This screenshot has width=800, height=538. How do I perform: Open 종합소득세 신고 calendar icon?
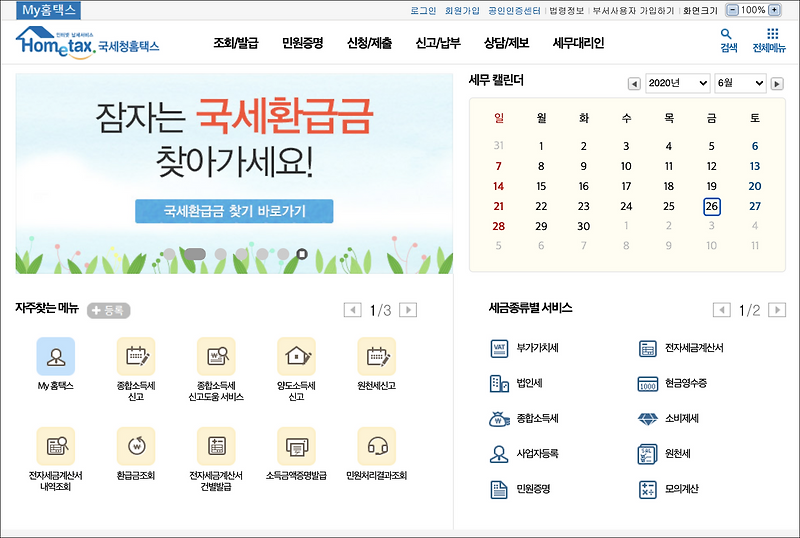coord(136,356)
